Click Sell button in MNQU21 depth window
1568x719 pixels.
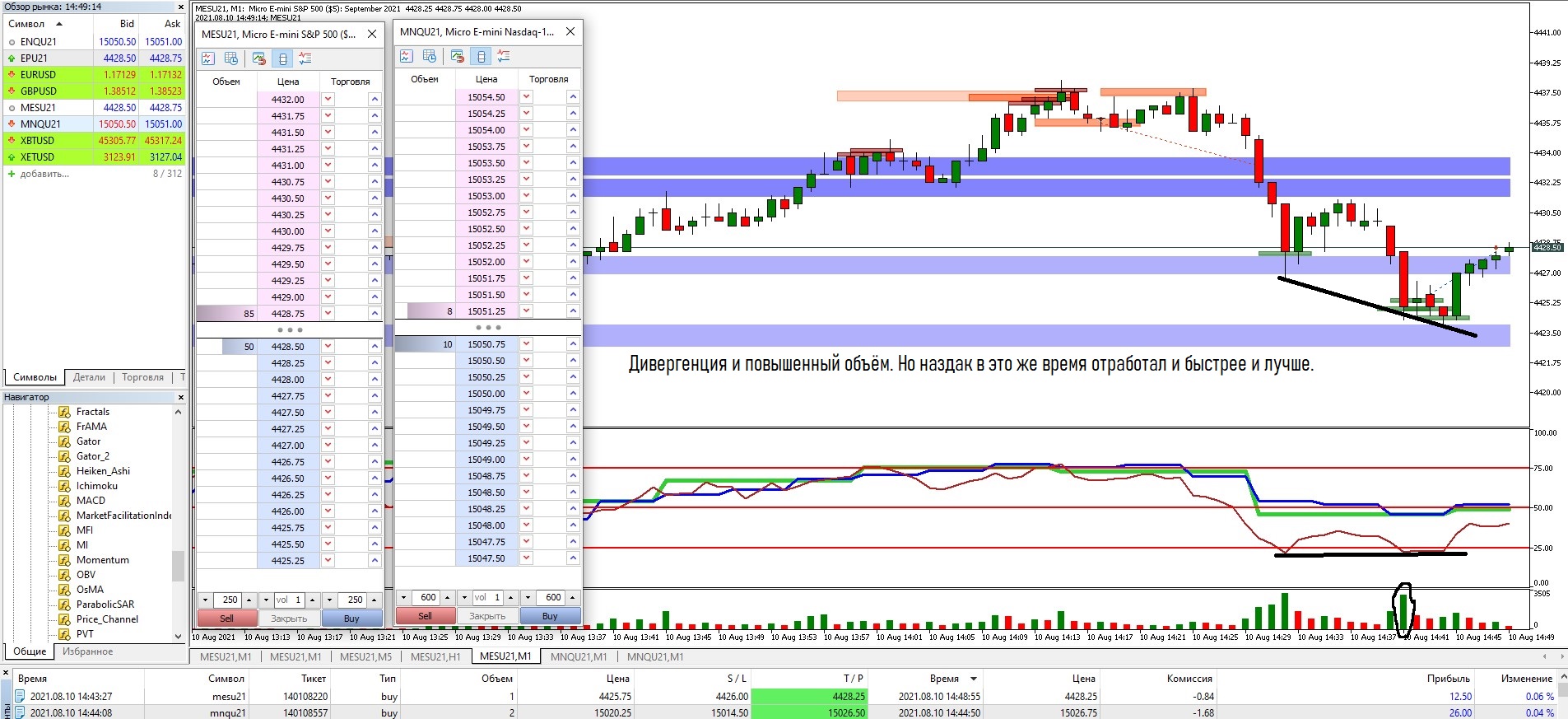click(x=425, y=616)
